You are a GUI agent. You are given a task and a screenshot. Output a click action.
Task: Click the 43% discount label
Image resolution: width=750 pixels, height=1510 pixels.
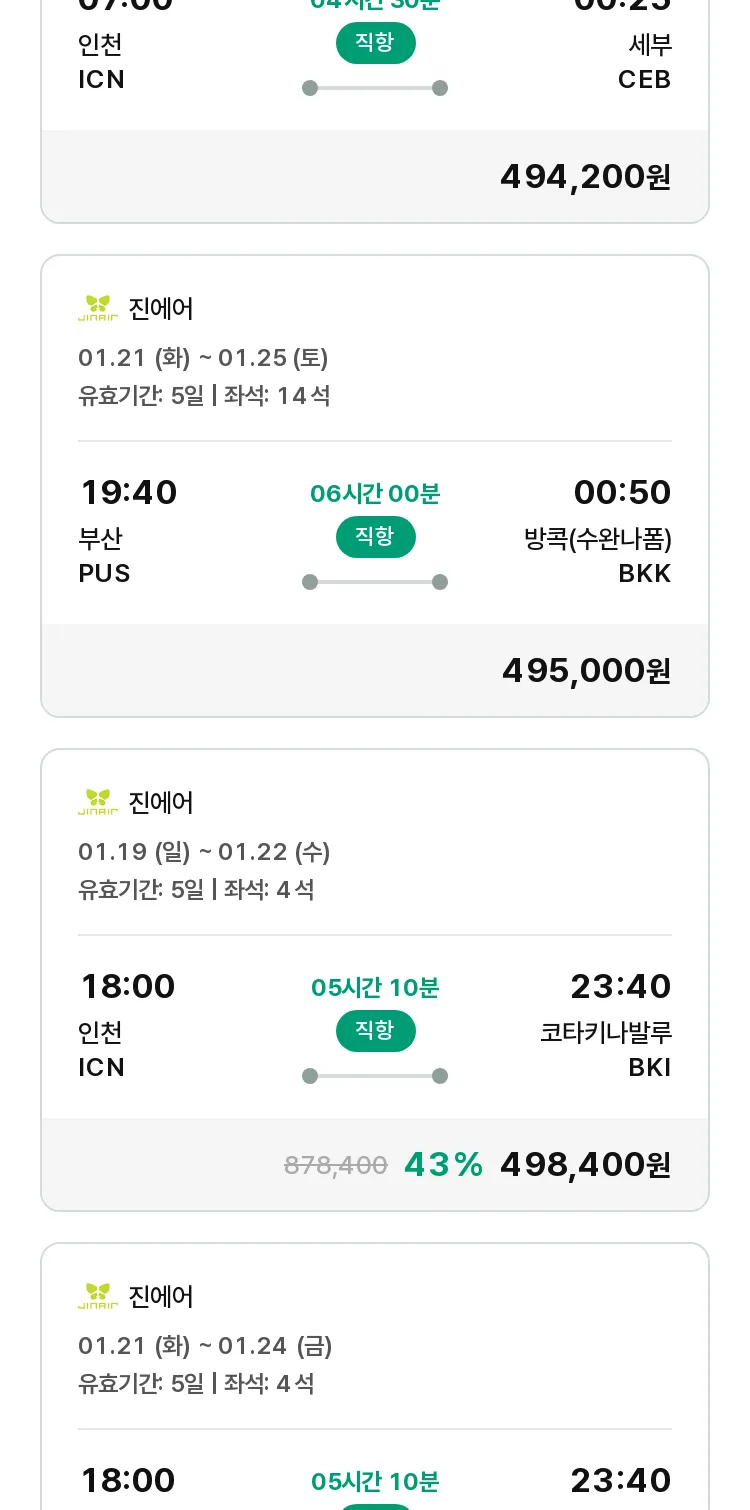[x=443, y=1165]
